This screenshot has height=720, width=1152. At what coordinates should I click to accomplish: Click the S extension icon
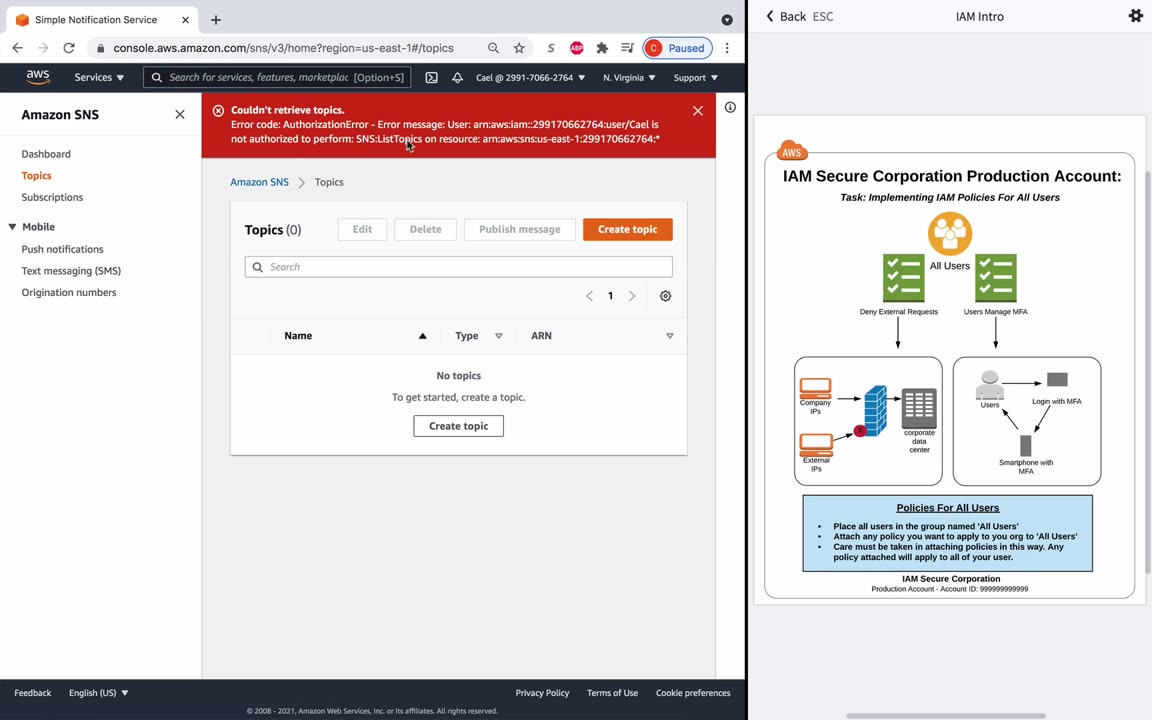[550, 48]
